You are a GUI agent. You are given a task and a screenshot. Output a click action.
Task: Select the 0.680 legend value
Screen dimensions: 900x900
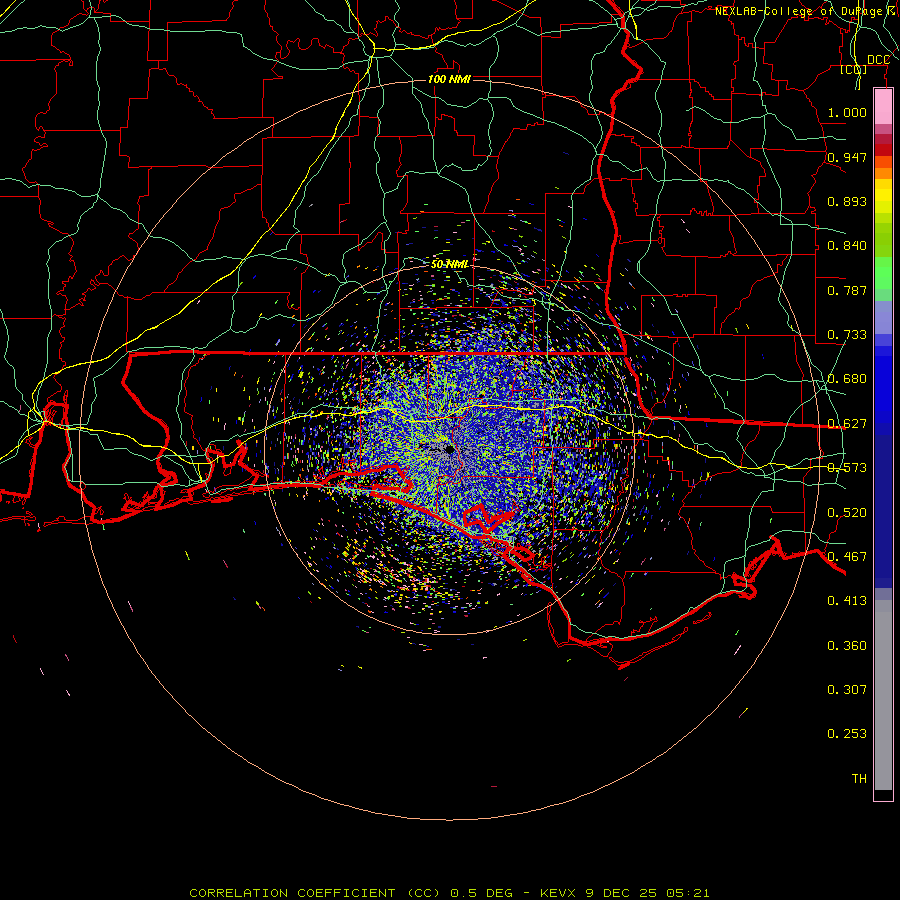click(847, 379)
